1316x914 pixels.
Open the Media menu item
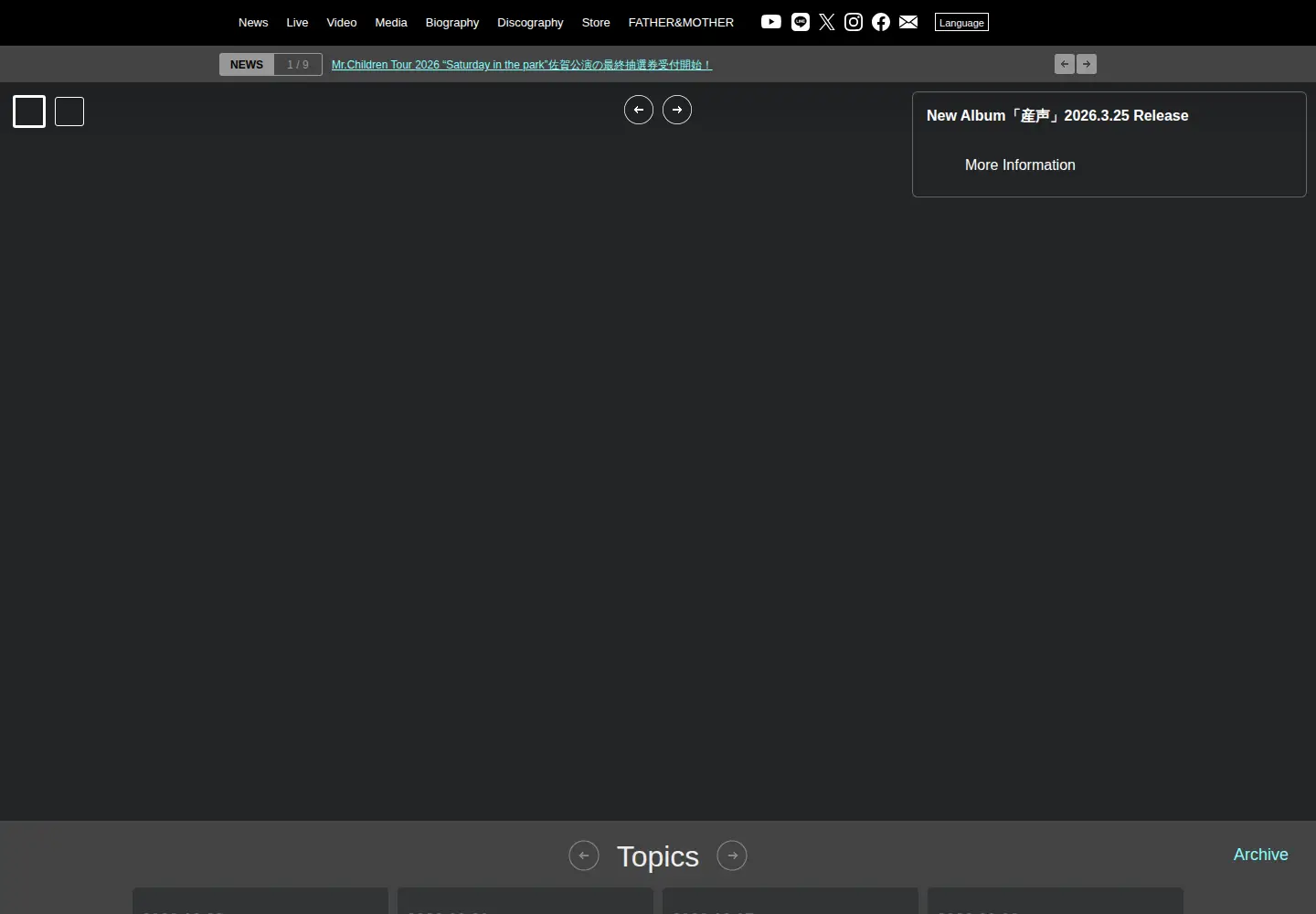(x=391, y=22)
